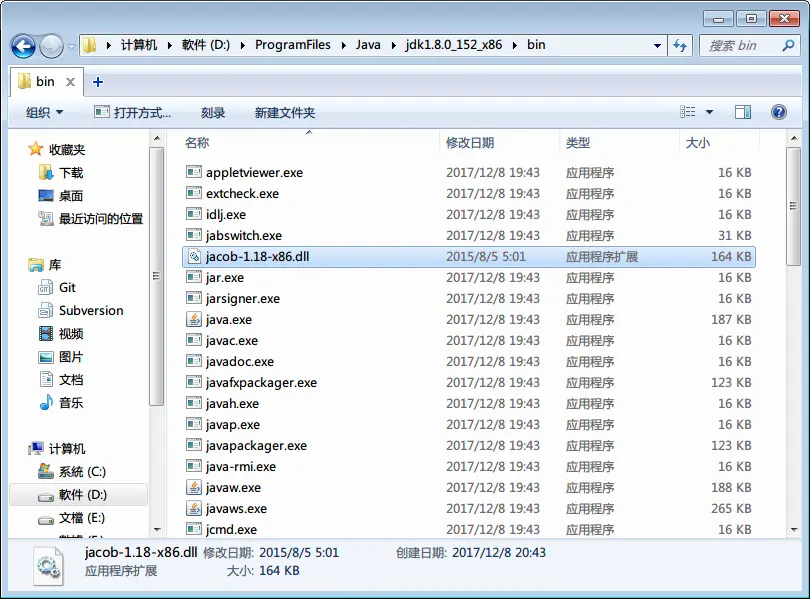Click the recent places icon in sidebar
Viewport: 810px width, 599px height.
click(x=46, y=218)
